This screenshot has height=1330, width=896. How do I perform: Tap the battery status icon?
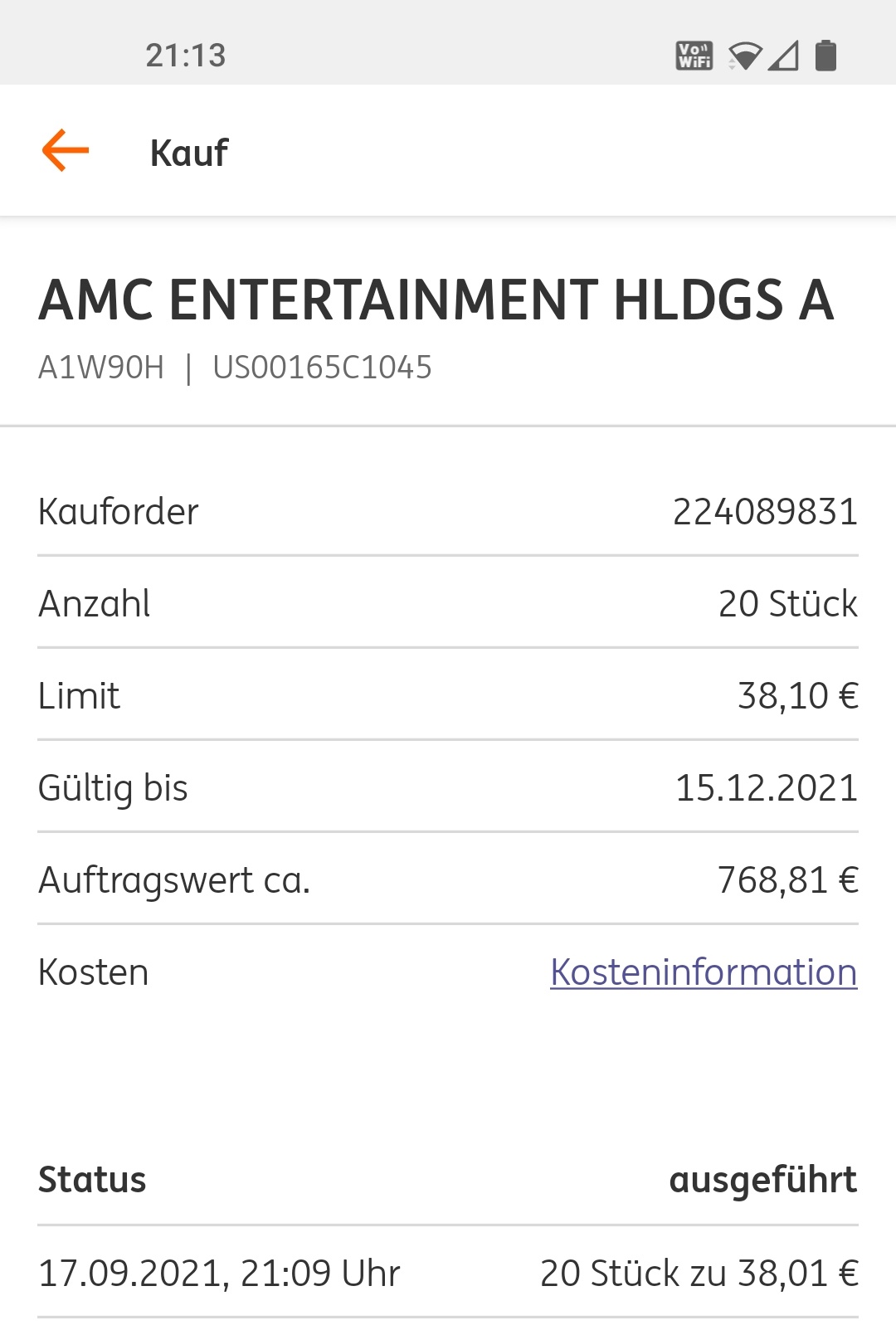pyautogui.click(x=825, y=56)
